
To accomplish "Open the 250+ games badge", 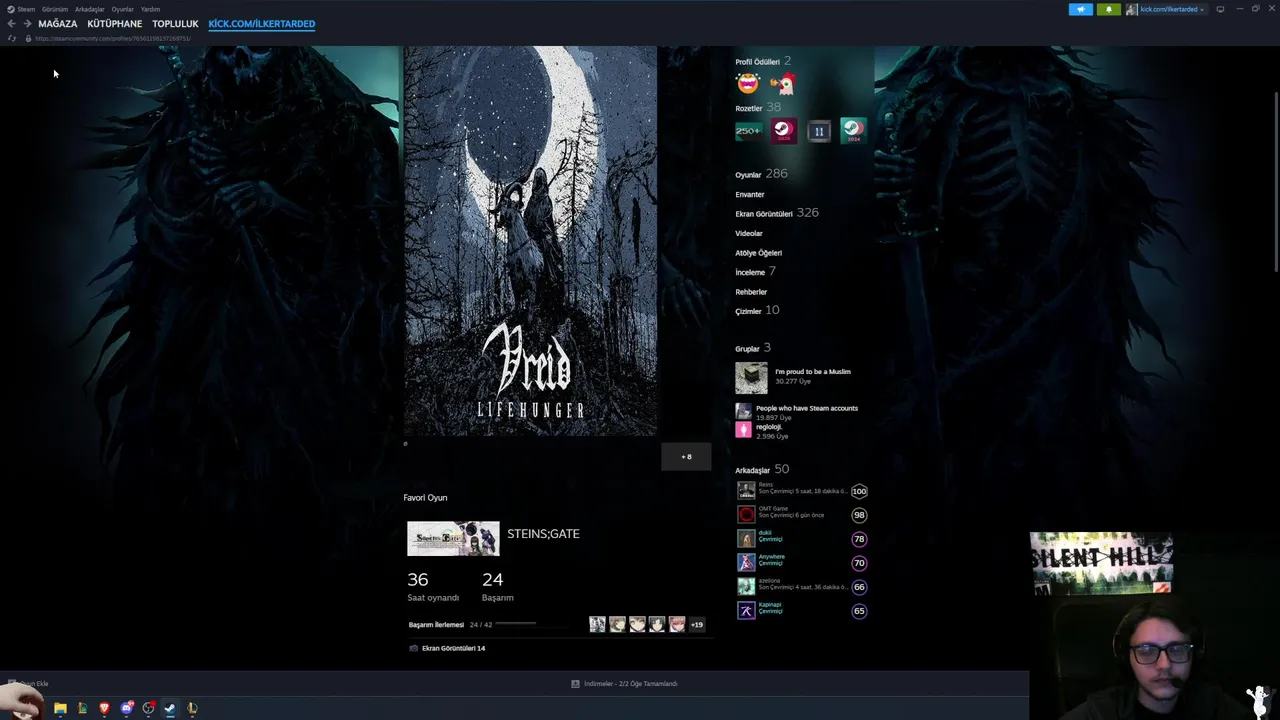I will 748,130.
